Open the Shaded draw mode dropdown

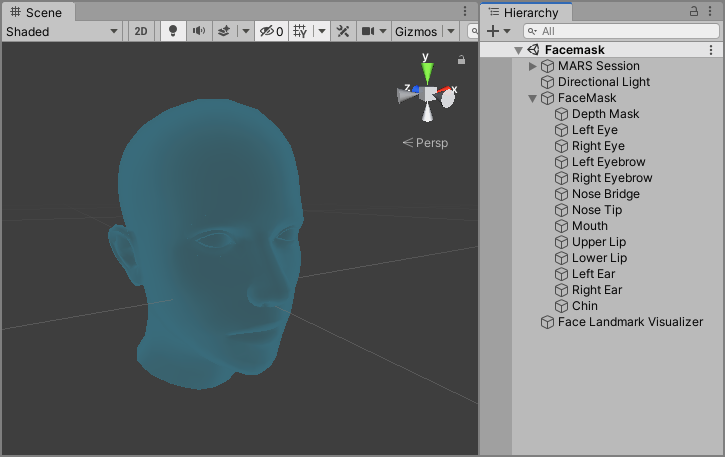[62, 31]
